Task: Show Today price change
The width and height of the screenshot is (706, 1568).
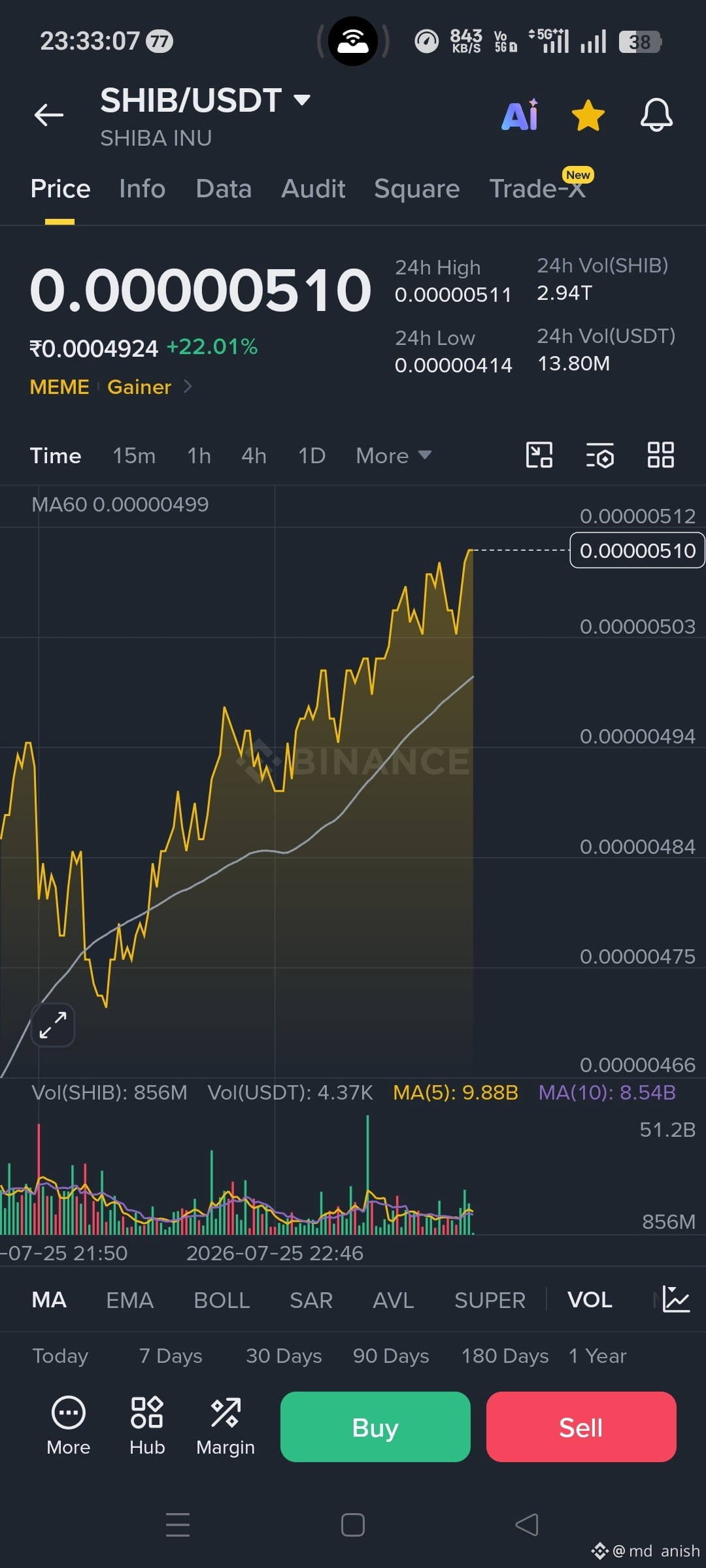Action: (x=60, y=1356)
